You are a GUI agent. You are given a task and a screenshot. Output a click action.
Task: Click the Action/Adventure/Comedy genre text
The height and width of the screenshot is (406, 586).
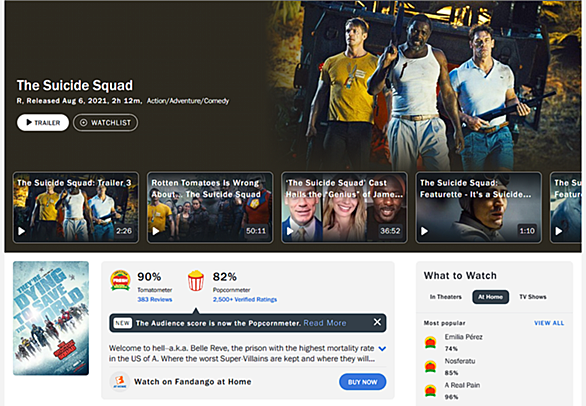coord(188,101)
